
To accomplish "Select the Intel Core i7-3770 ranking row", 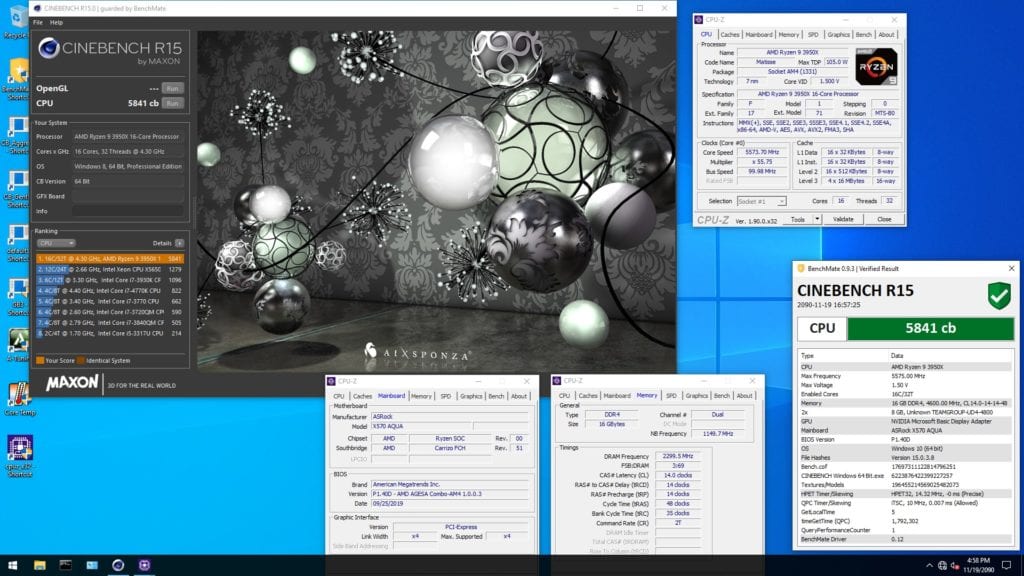I will pyautogui.click(x=110, y=301).
